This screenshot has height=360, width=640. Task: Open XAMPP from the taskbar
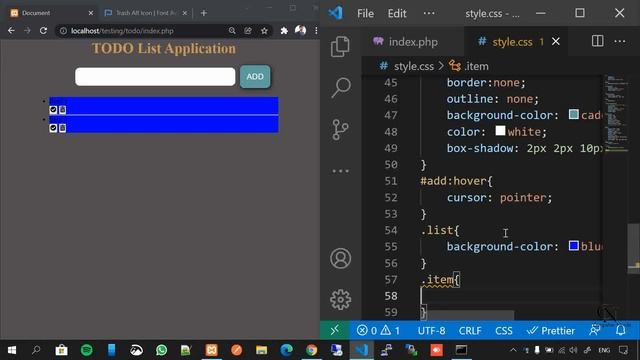click(211, 350)
